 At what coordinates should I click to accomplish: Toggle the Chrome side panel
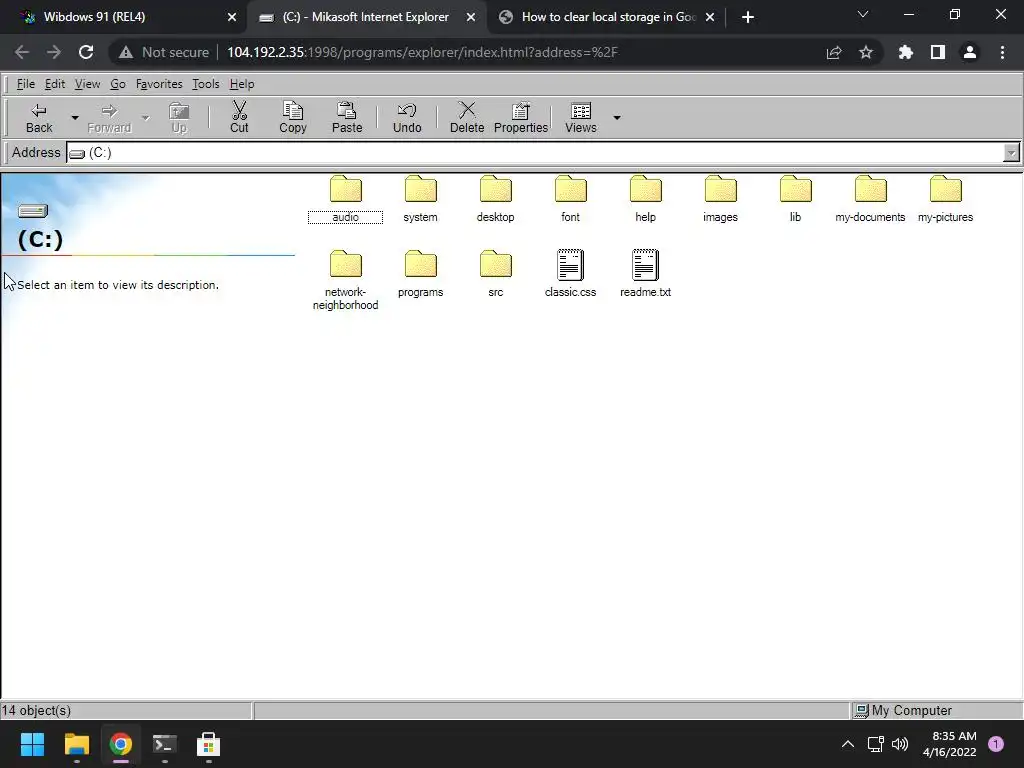938,52
